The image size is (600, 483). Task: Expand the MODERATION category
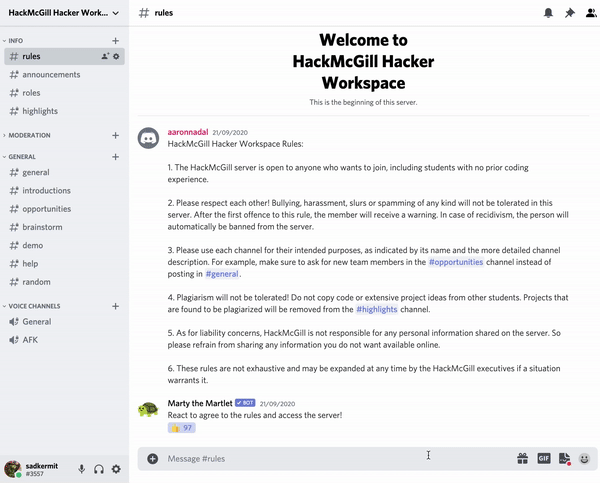pos(28,135)
